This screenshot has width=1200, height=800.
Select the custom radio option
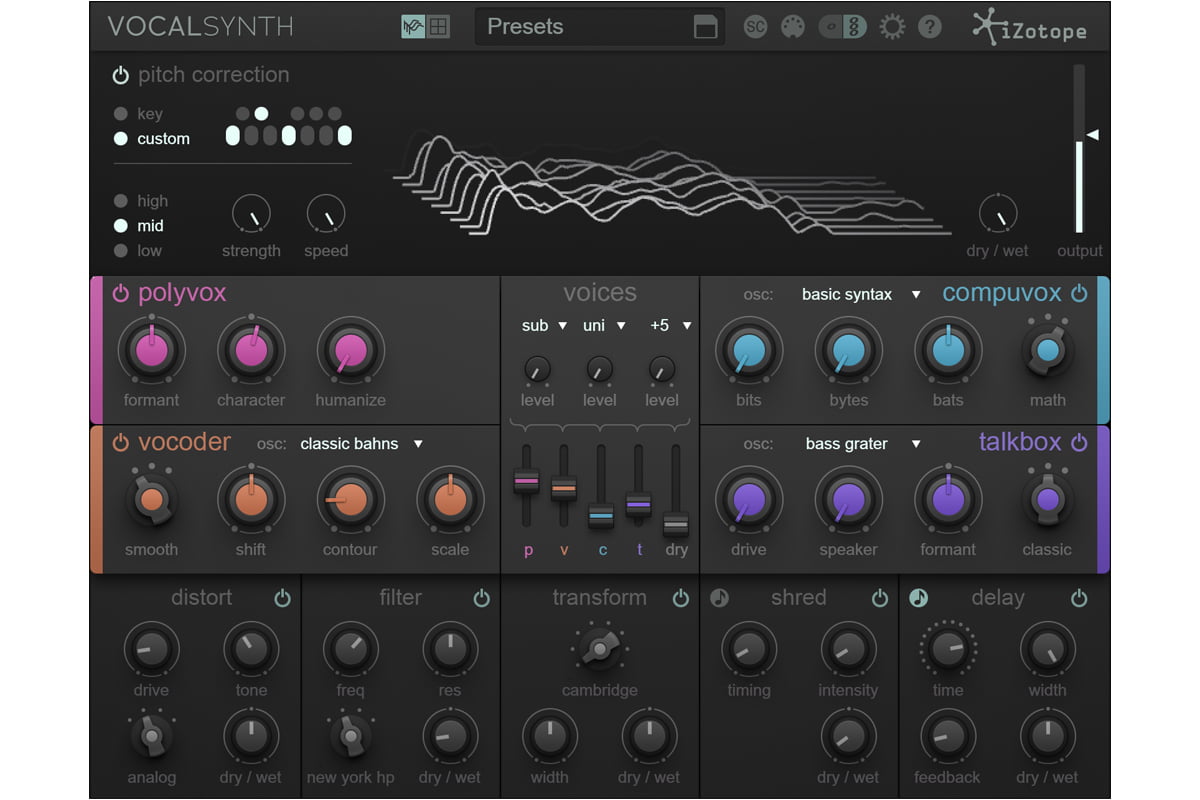(x=152, y=139)
